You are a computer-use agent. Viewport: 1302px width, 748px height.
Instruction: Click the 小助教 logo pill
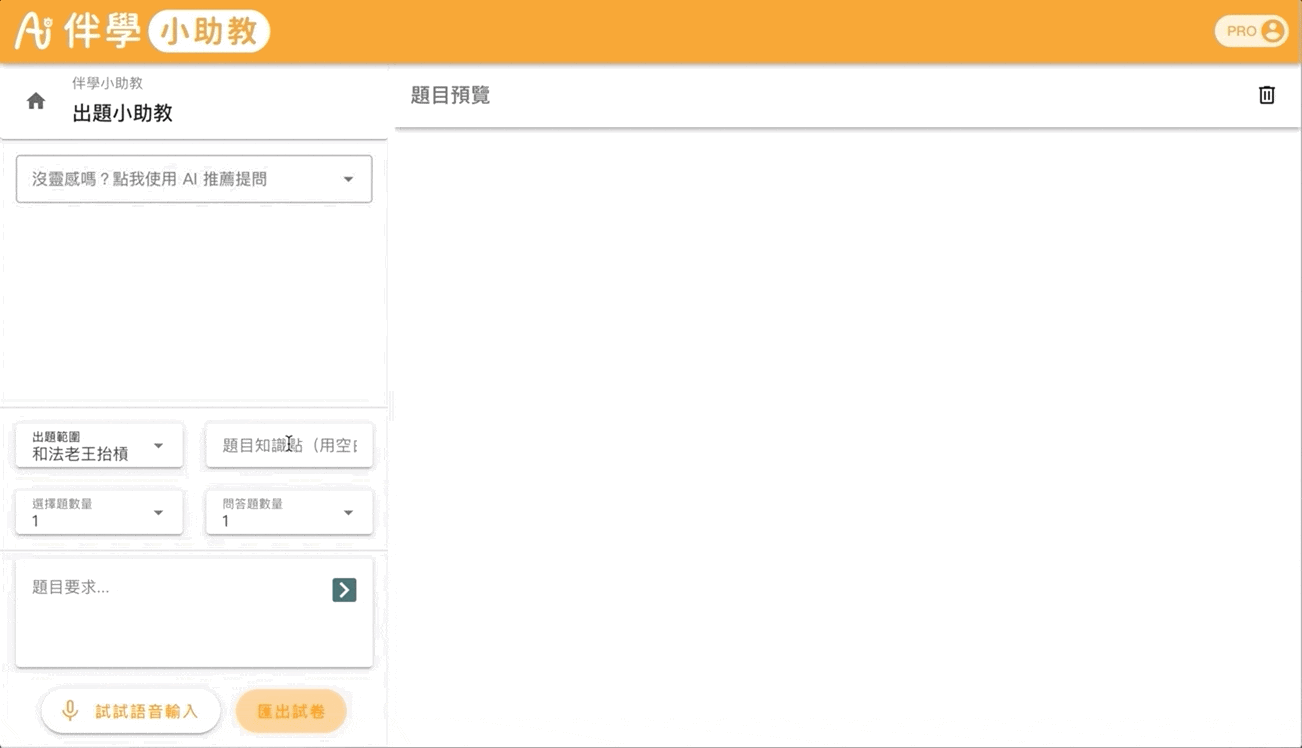[x=209, y=31]
